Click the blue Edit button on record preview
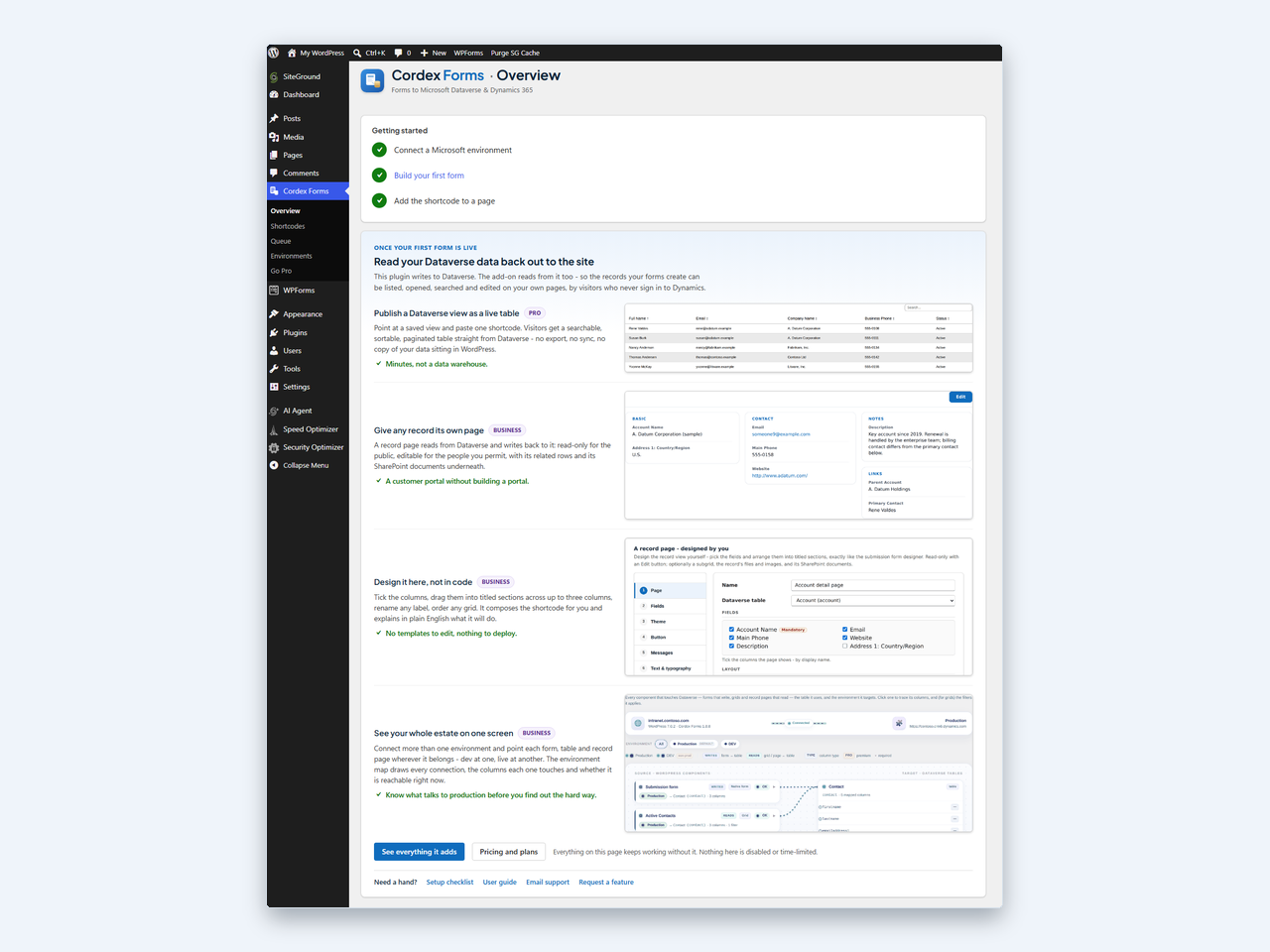 [960, 397]
